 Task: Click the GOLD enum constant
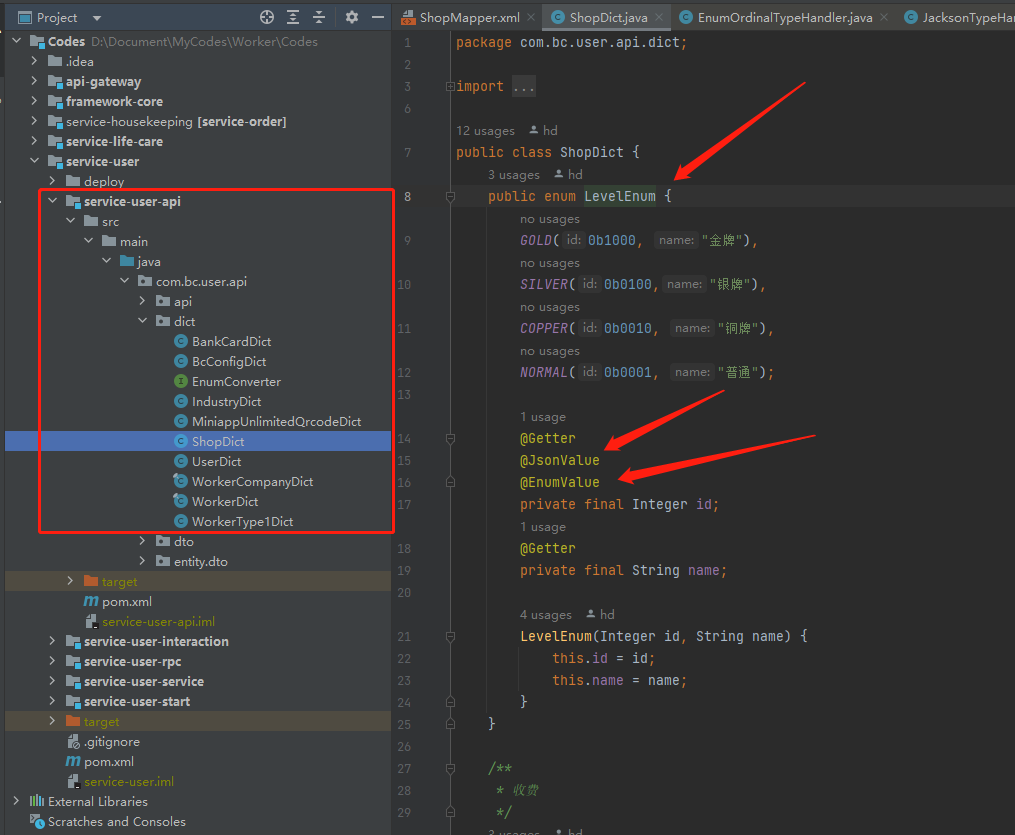536,240
